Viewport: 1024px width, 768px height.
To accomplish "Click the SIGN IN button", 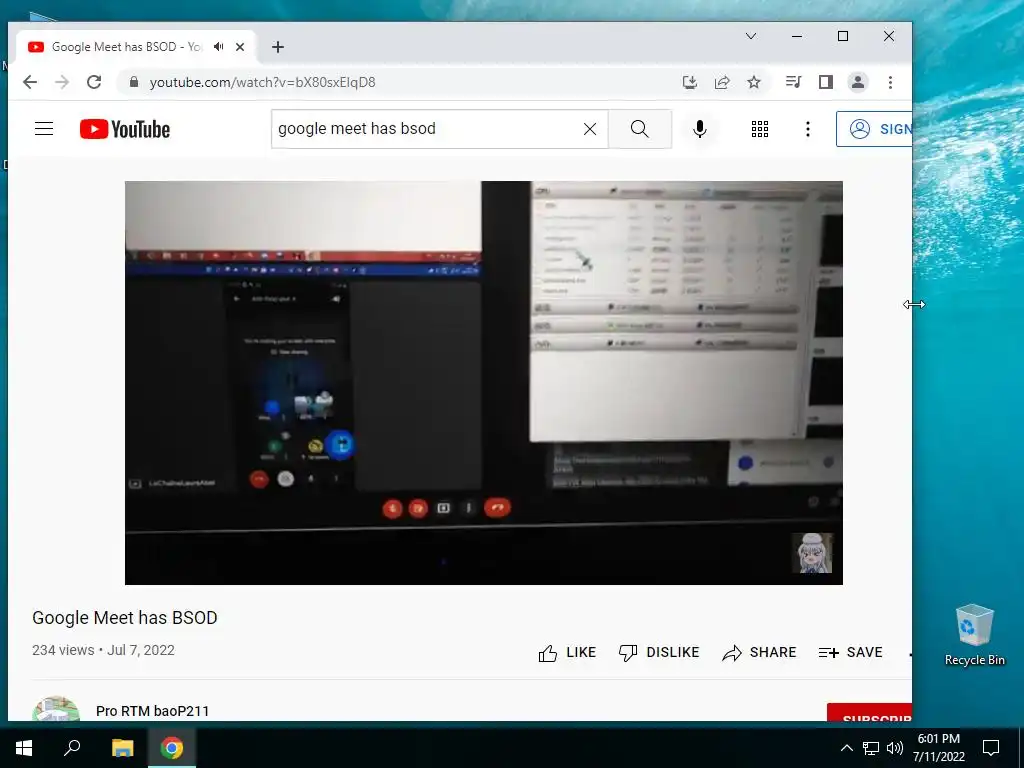I will coord(874,129).
